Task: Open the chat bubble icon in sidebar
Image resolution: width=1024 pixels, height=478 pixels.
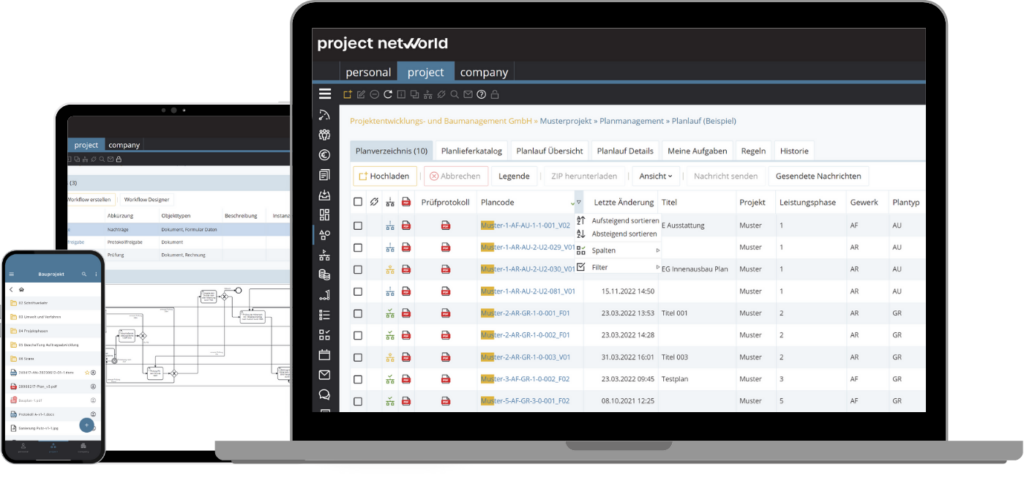Action: click(x=325, y=394)
